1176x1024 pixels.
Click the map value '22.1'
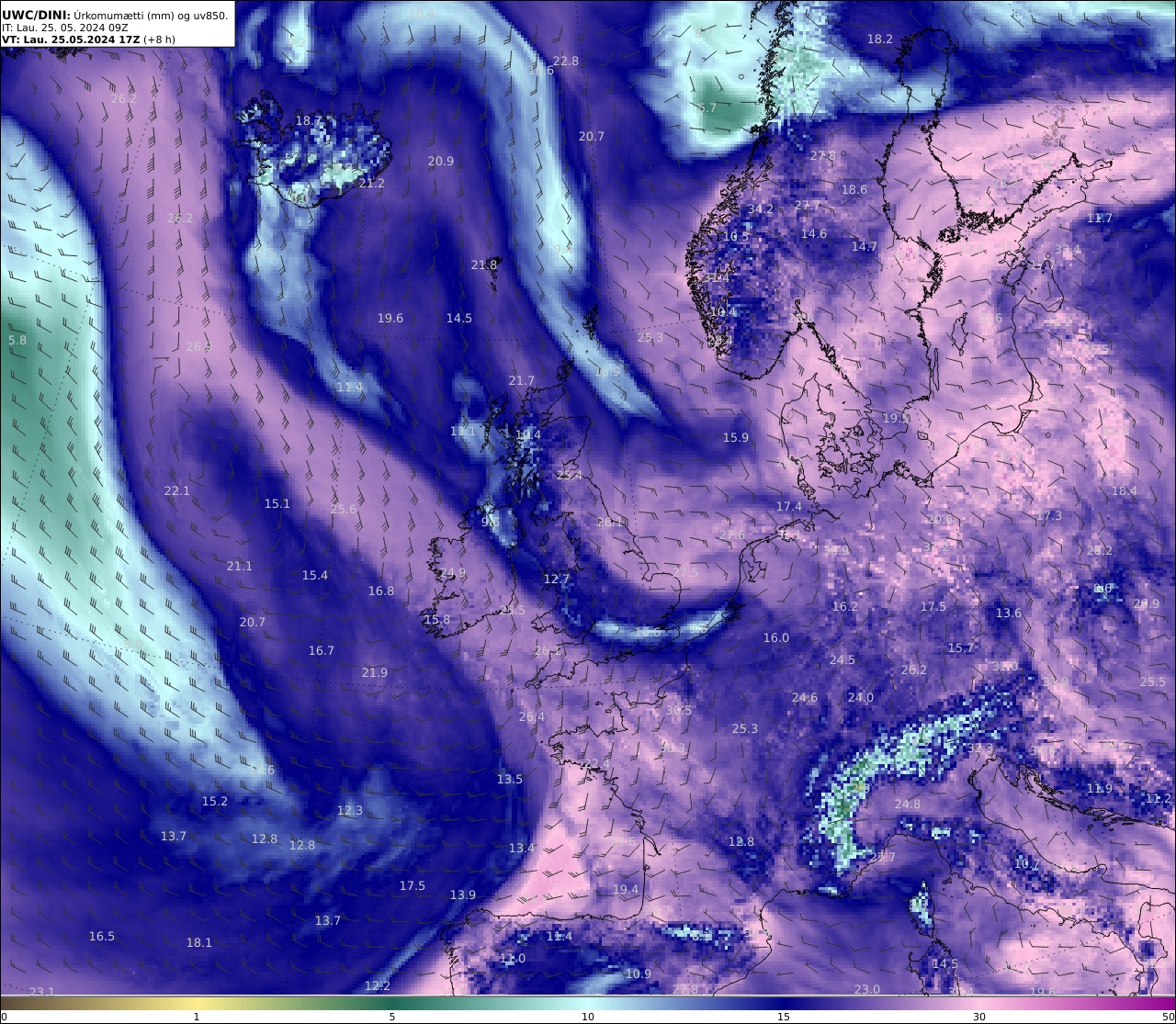177,490
